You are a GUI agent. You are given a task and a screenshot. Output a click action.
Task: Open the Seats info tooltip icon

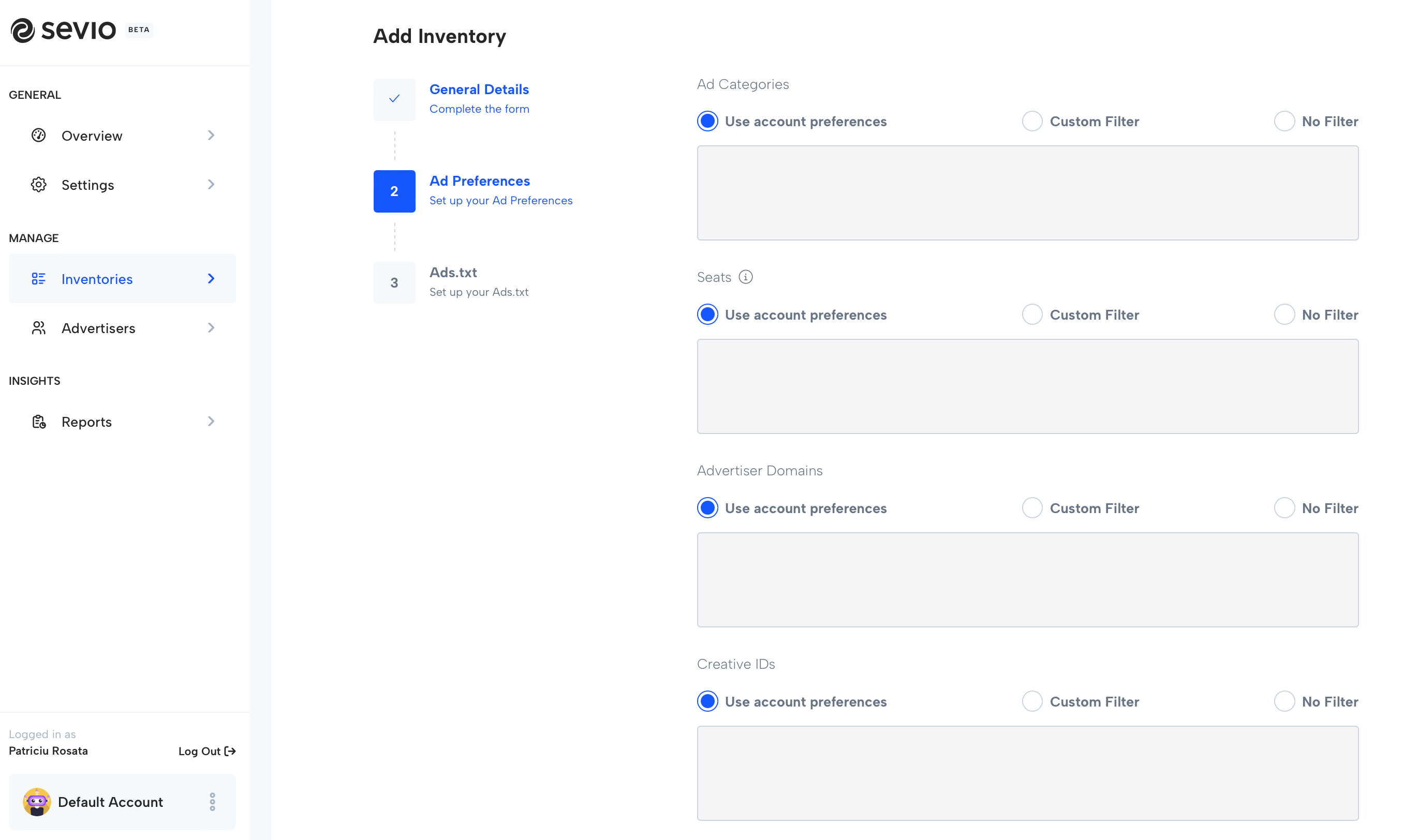[x=746, y=277]
